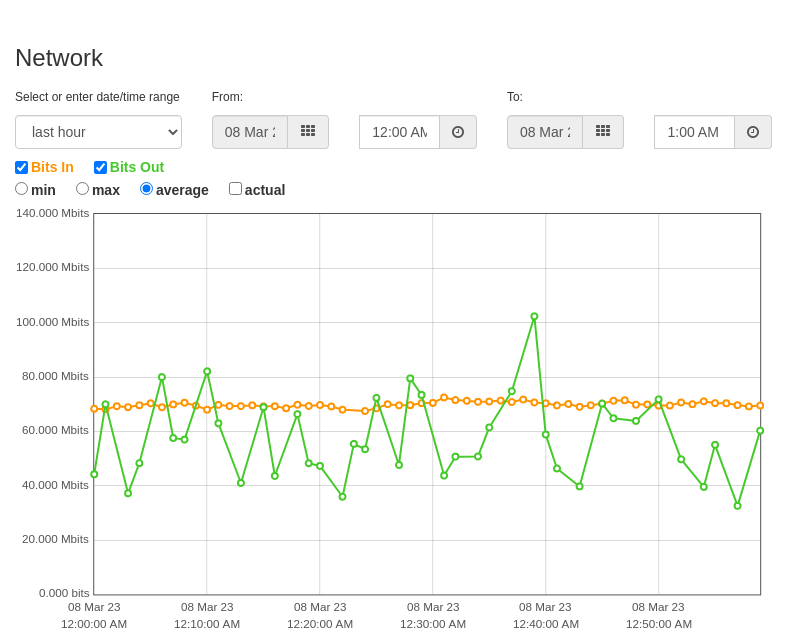The image size is (787, 634).
Task: Click the first orange data point at 12:00
Action: (94, 409)
